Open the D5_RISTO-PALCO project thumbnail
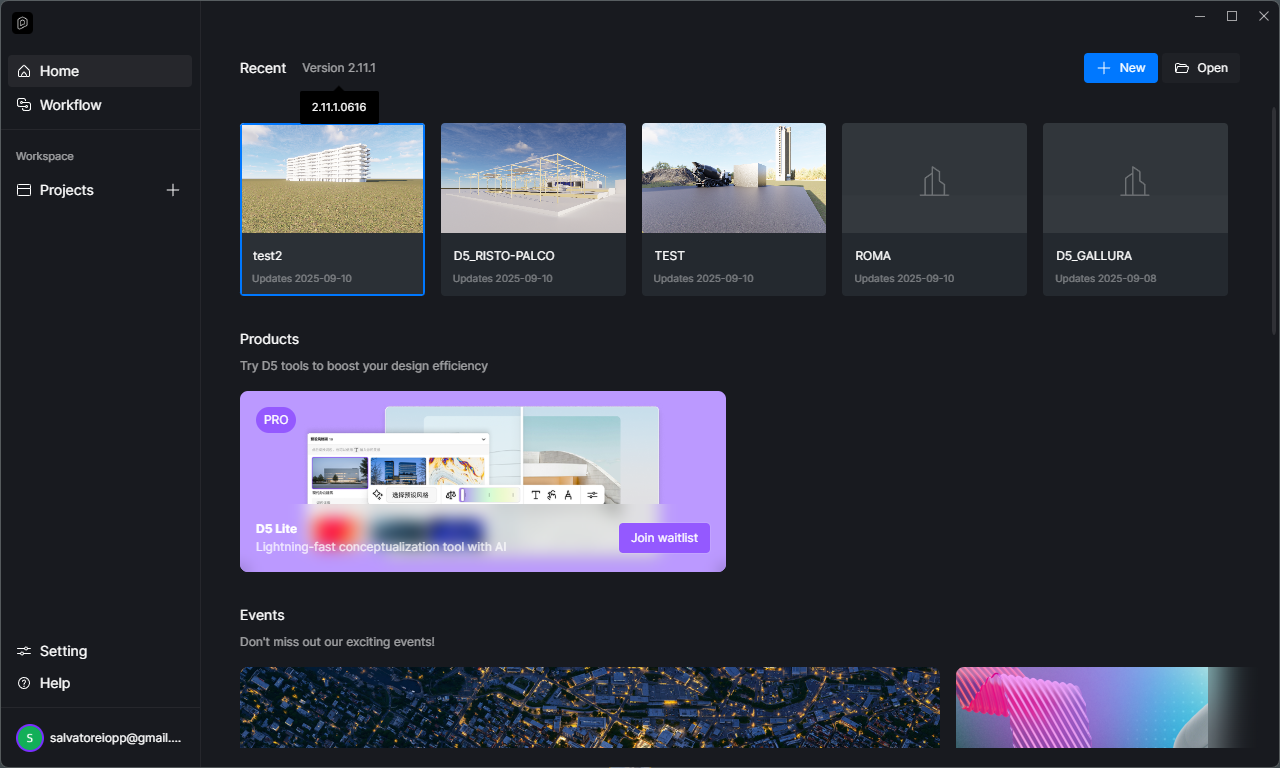The image size is (1280, 768). pyautogui.click(x=533, y=179)
